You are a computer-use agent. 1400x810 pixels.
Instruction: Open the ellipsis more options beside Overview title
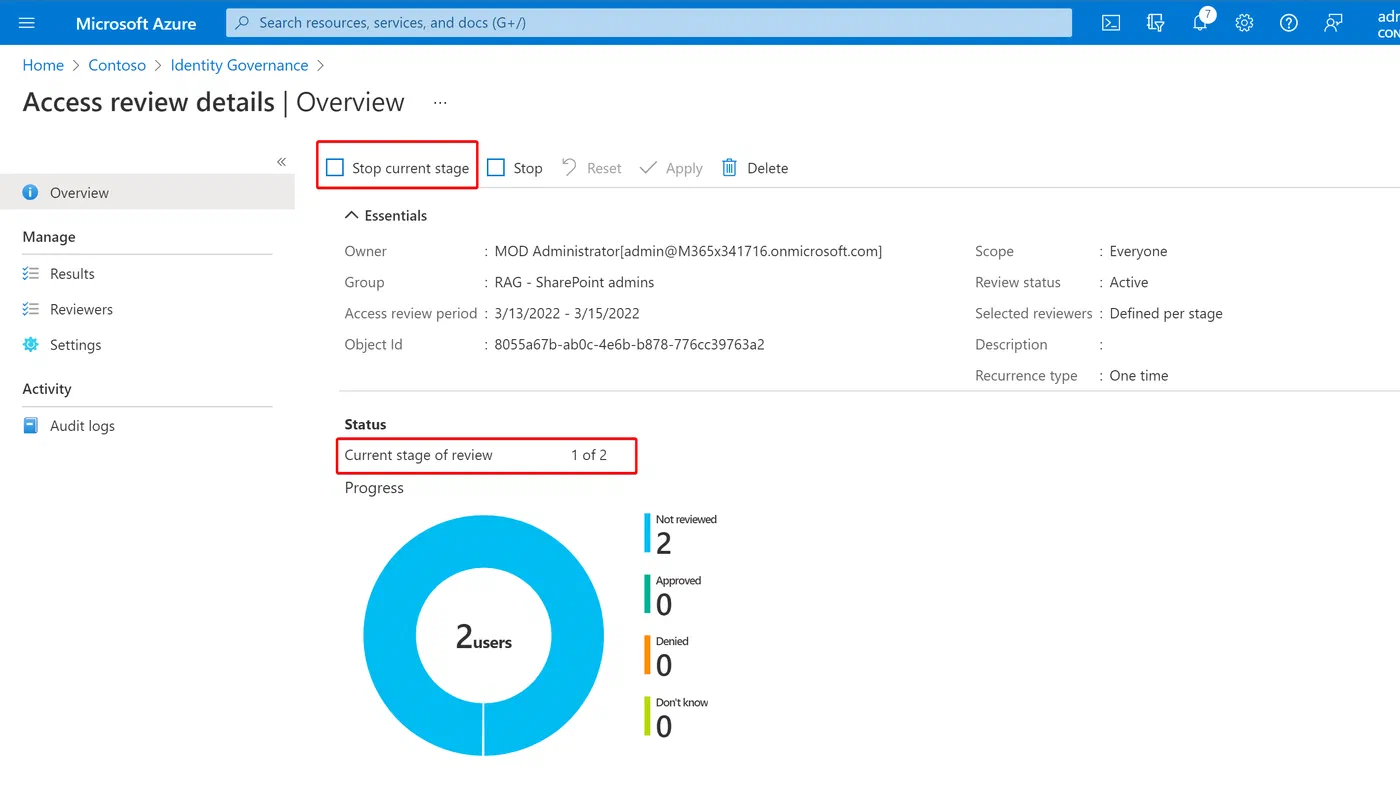(x=440, y=102)
